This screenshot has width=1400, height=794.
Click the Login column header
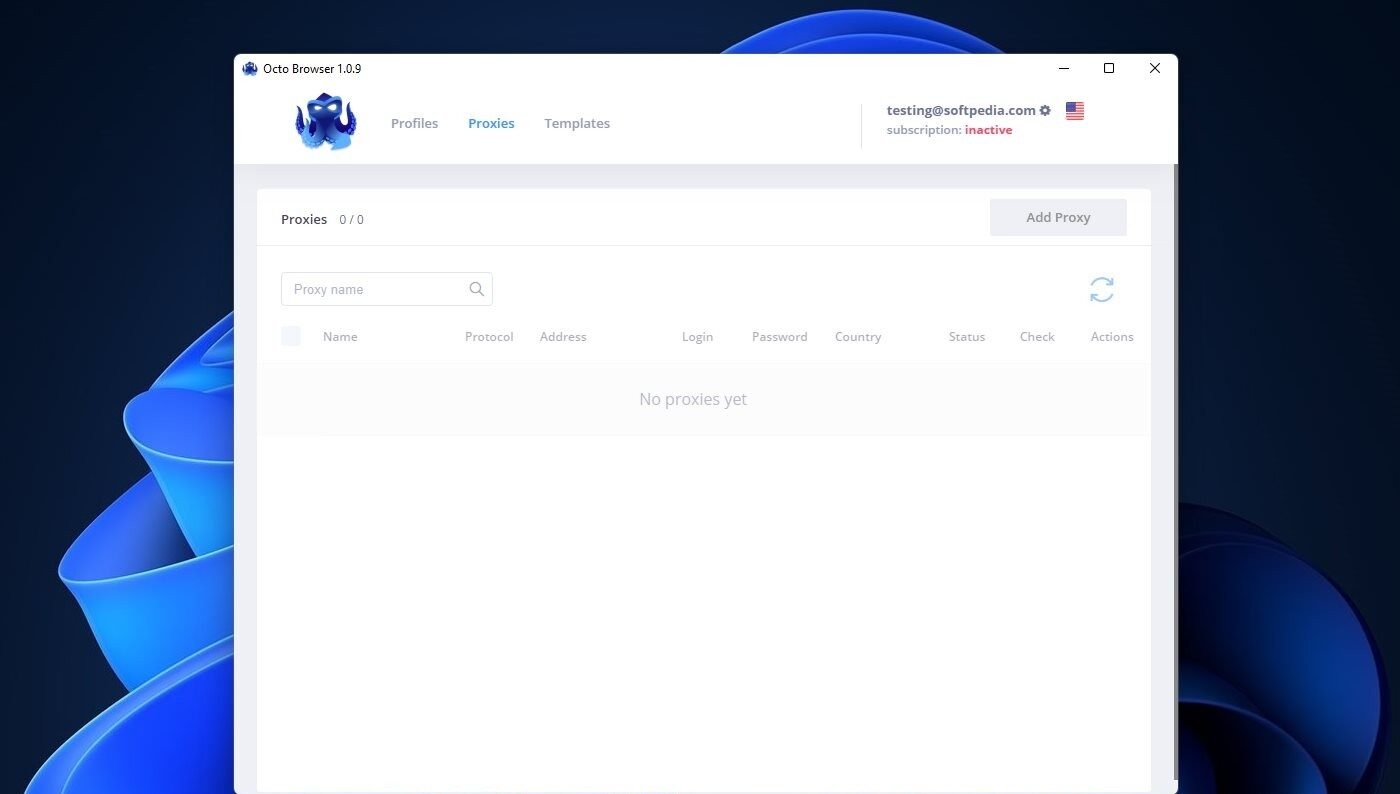[697, 337]
